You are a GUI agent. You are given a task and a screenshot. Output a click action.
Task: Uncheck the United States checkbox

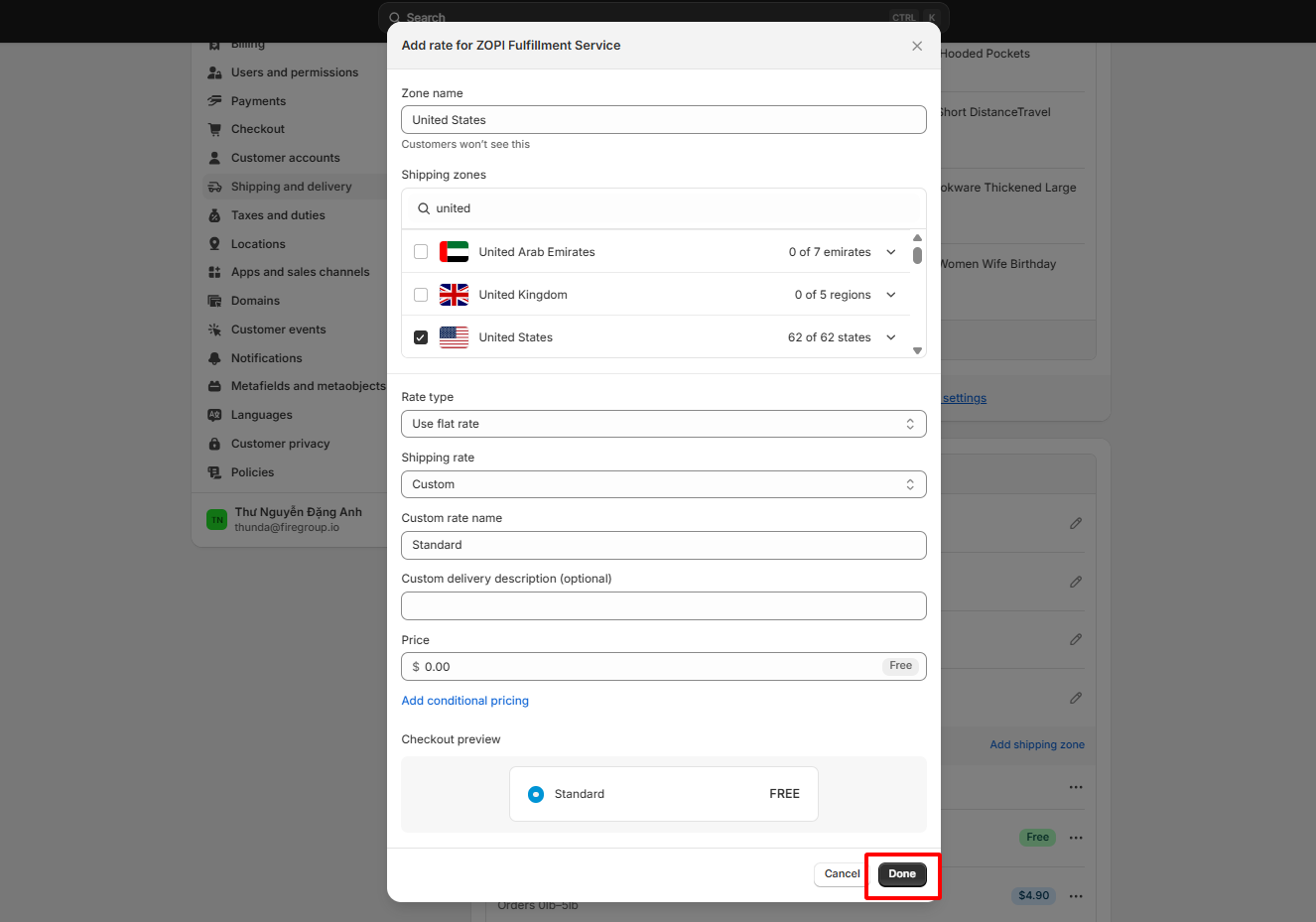pos(421,337)
